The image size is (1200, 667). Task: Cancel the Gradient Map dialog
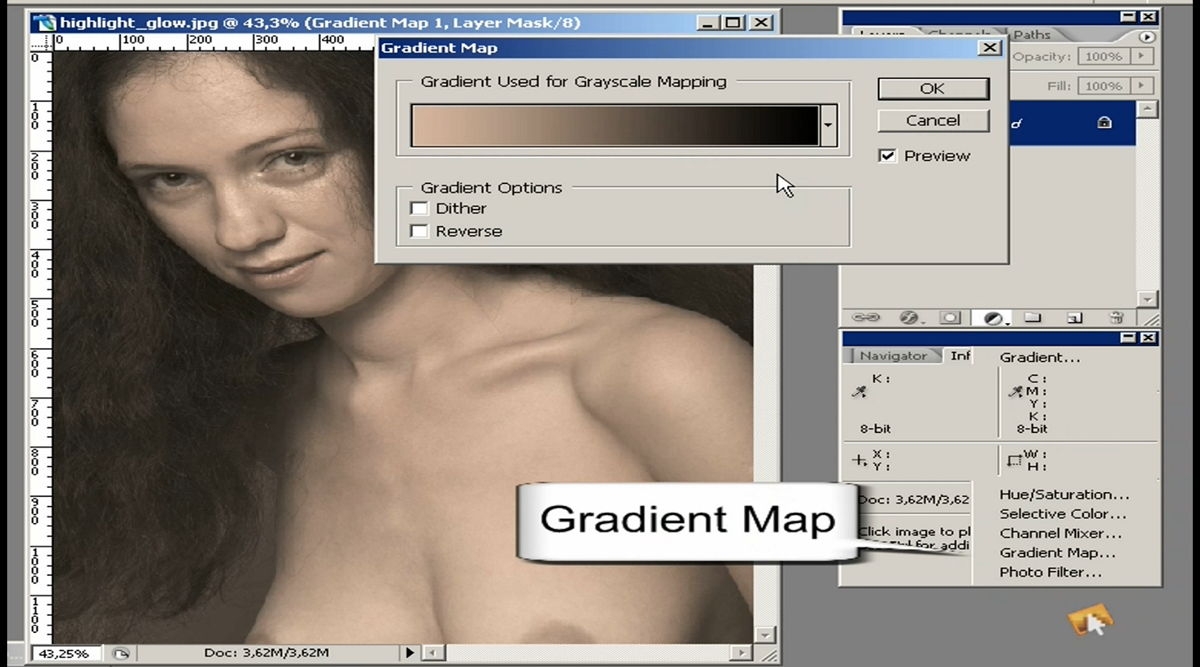click(x=933, y=120)
